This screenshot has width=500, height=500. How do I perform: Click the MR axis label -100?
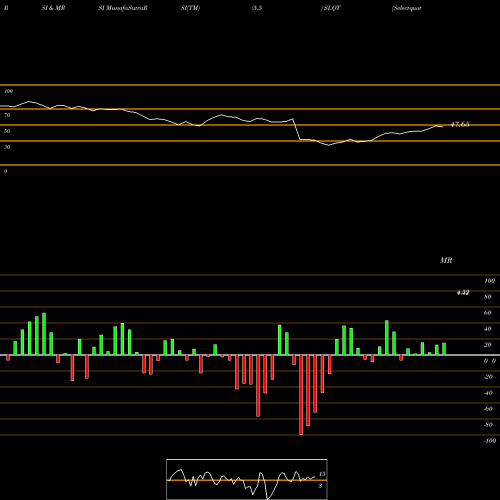[490, 441]
